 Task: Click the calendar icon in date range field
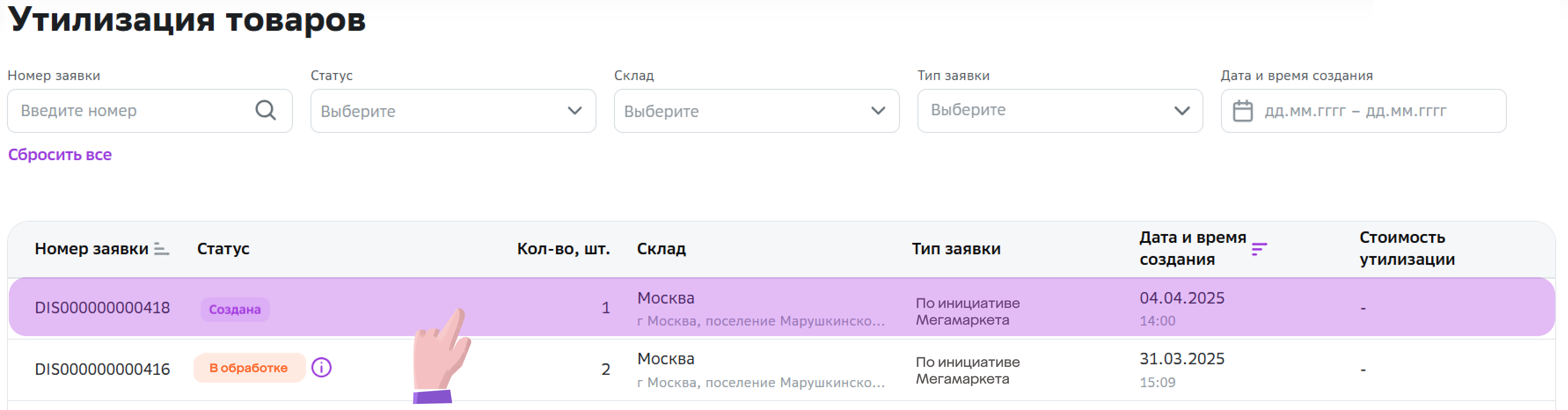1243,111
